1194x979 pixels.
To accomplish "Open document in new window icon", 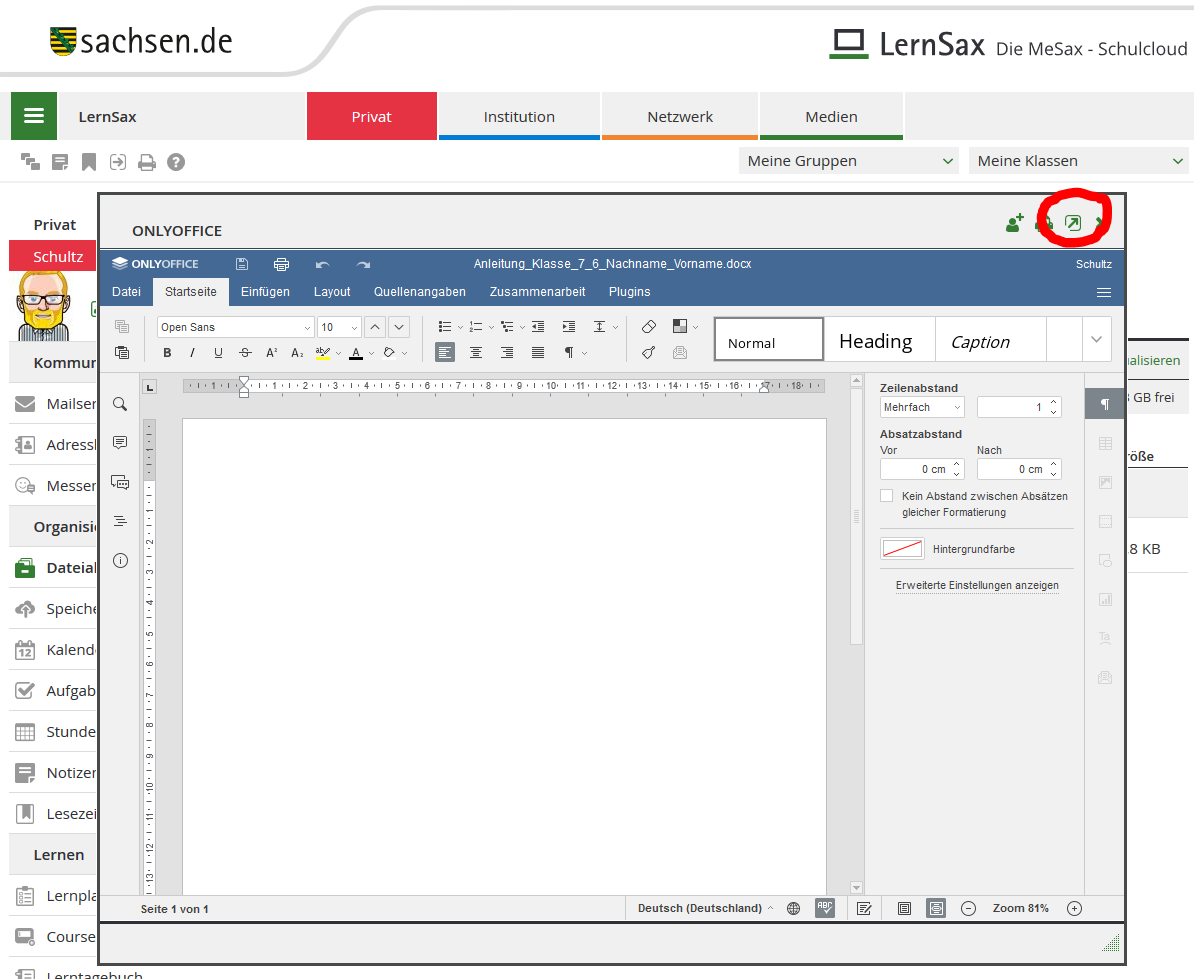I will click(x=1073, y=223).
